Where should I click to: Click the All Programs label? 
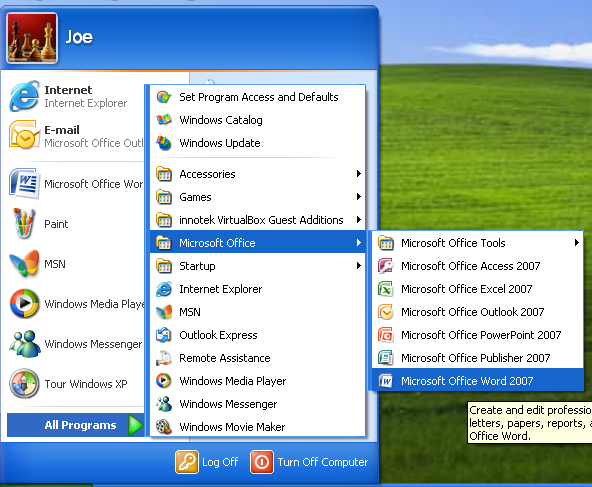pos(80,425)
